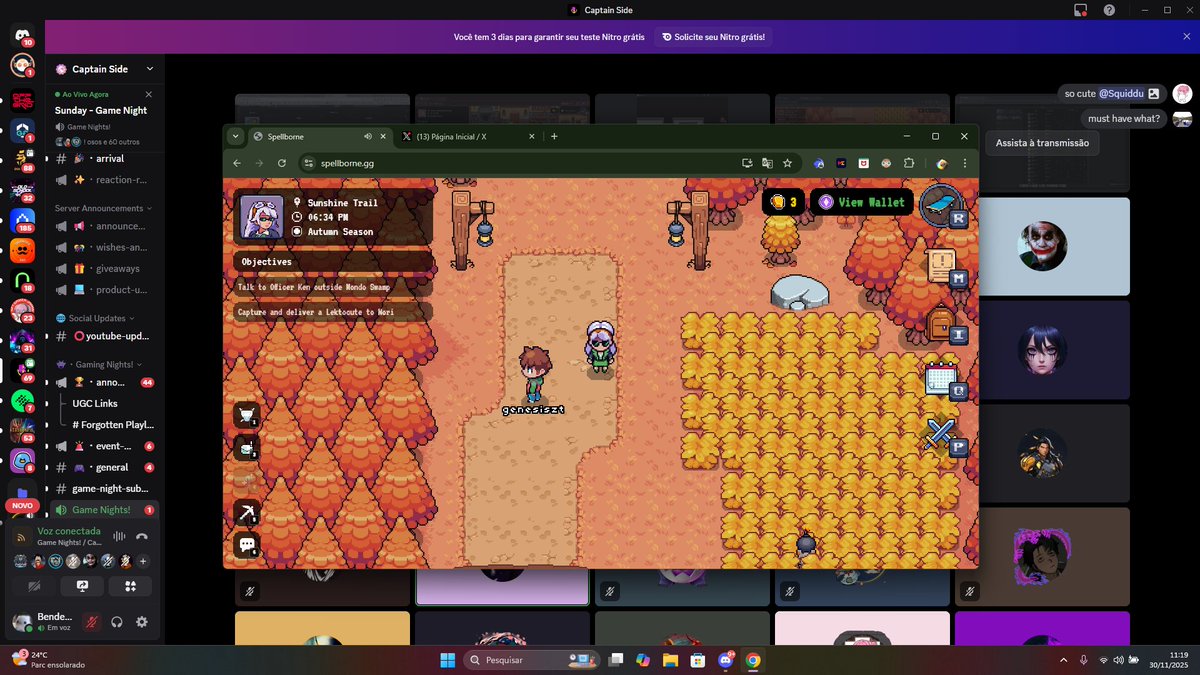Click the gold coin counter showing 3
This screenshot has width=1200, height=675.
[783, 202]
